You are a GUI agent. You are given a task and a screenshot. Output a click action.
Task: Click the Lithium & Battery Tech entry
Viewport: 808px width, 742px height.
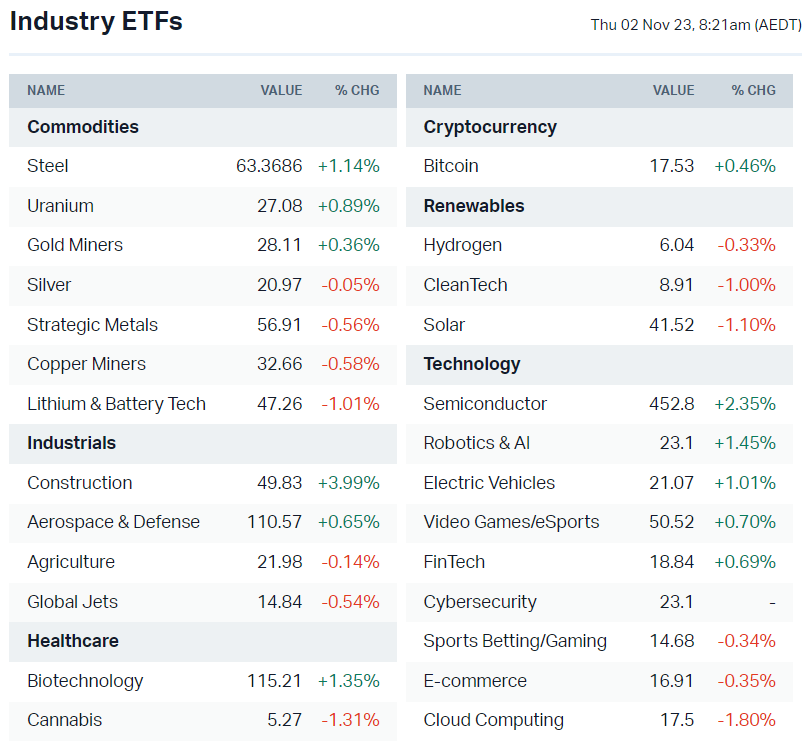pyautogui.click(x=116, y=404)
